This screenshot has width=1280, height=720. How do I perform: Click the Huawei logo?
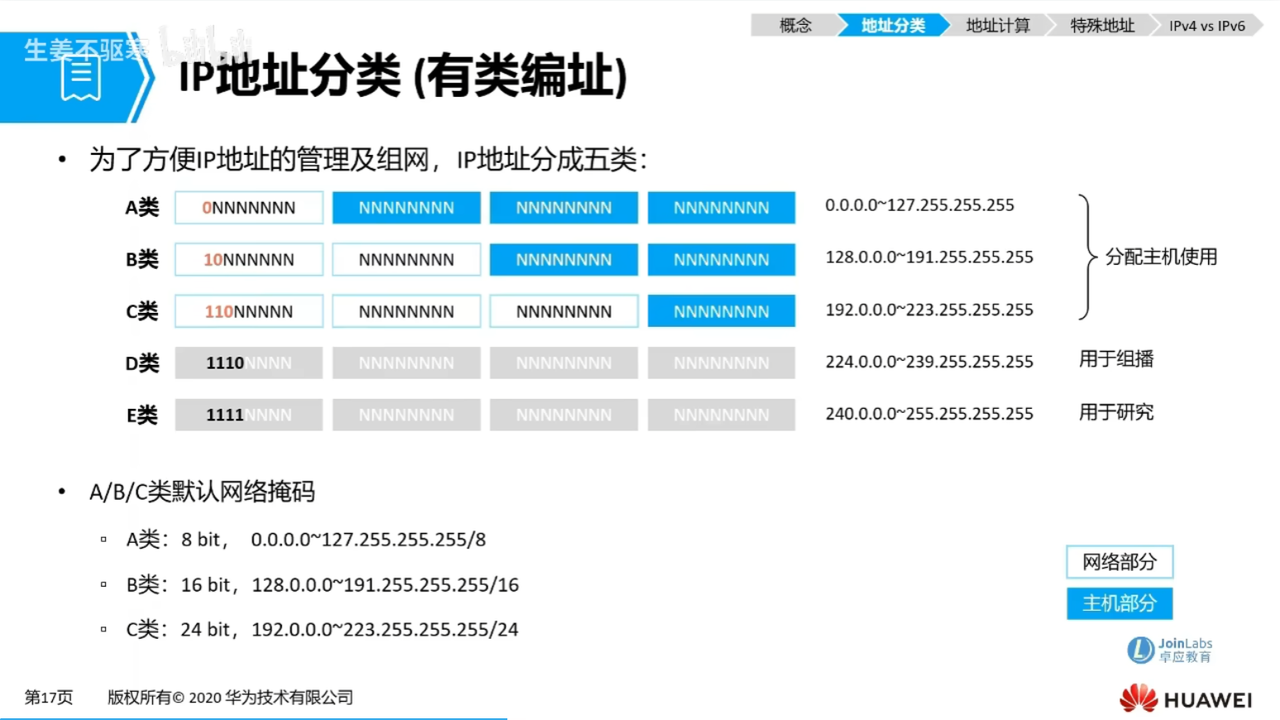[1185, 698]
